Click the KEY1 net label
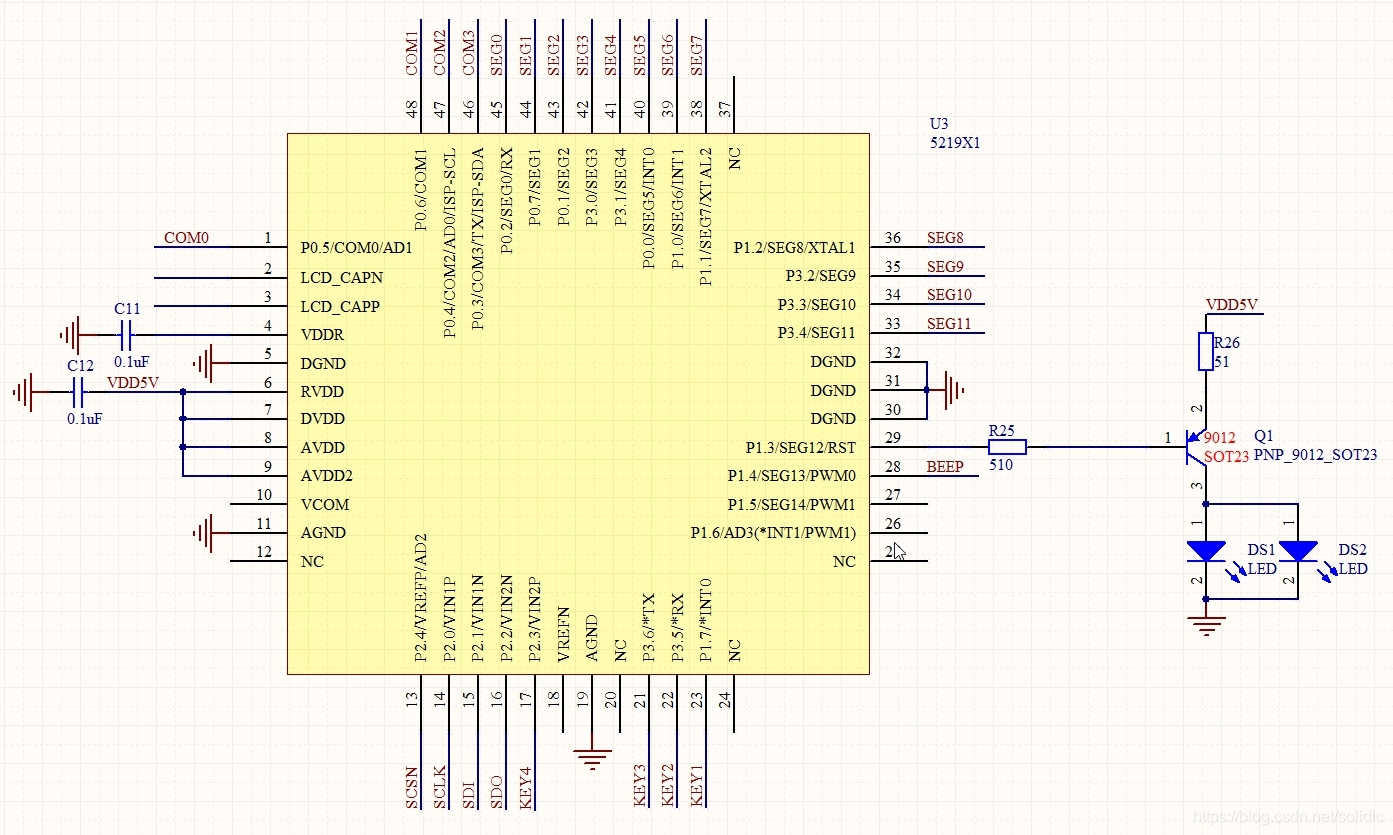Image resolution: width=1393 pixels, height=835 pixels. [697, 784]
